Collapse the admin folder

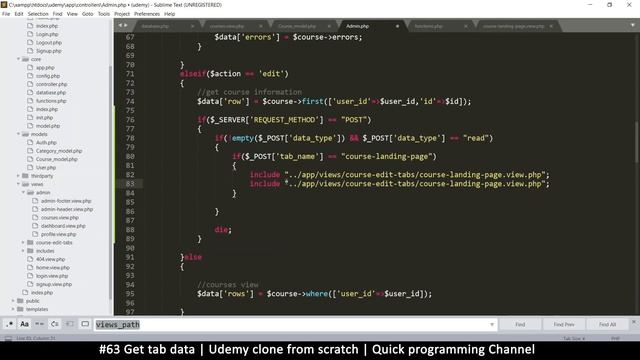coord(24,192)
